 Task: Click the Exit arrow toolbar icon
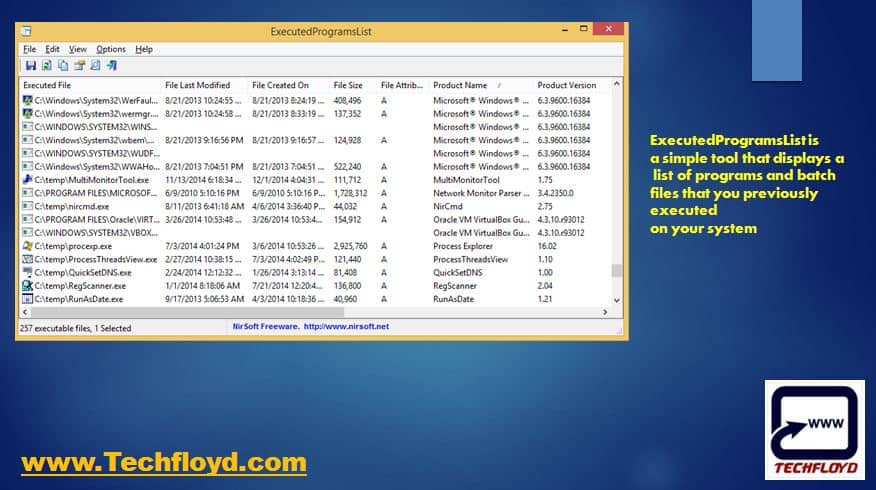[x=112, y=65]
